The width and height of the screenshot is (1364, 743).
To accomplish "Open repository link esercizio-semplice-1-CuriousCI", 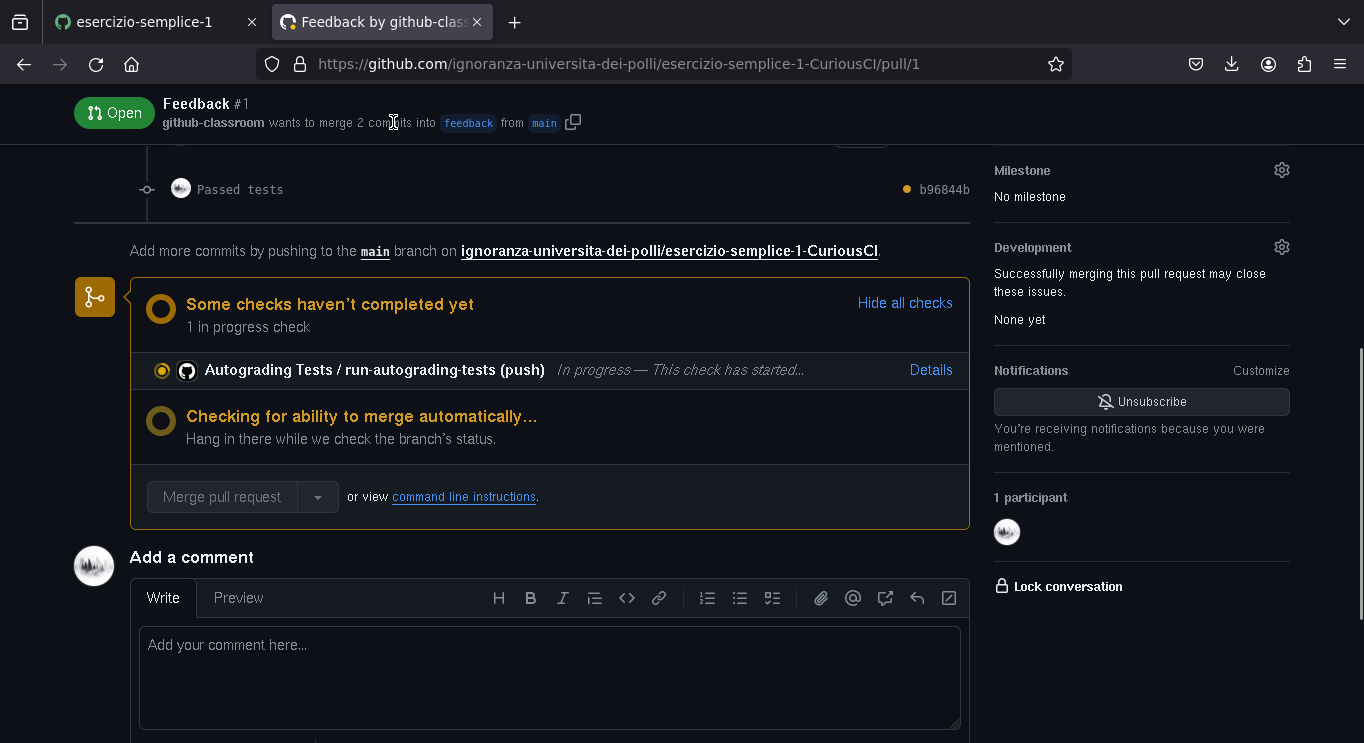I will pos(669,251).
